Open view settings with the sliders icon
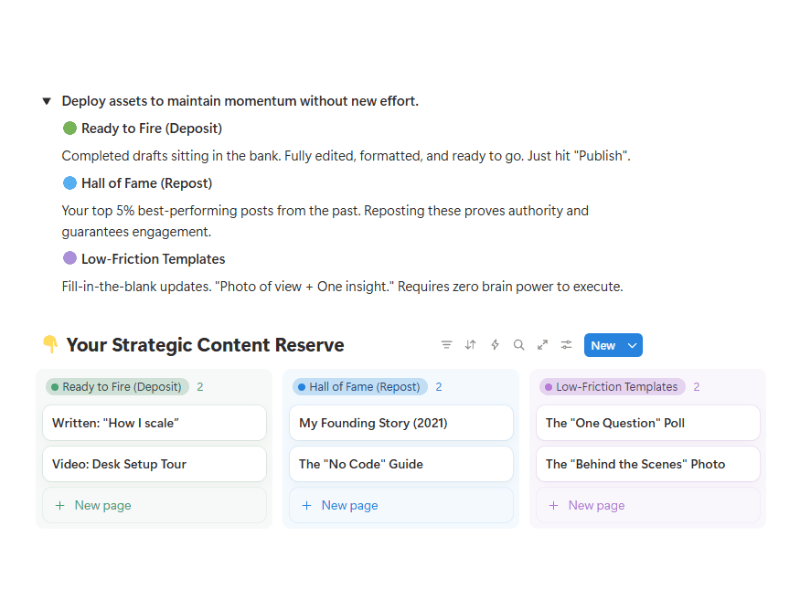This screenshot has height=600, width=800. coord(566,344)
